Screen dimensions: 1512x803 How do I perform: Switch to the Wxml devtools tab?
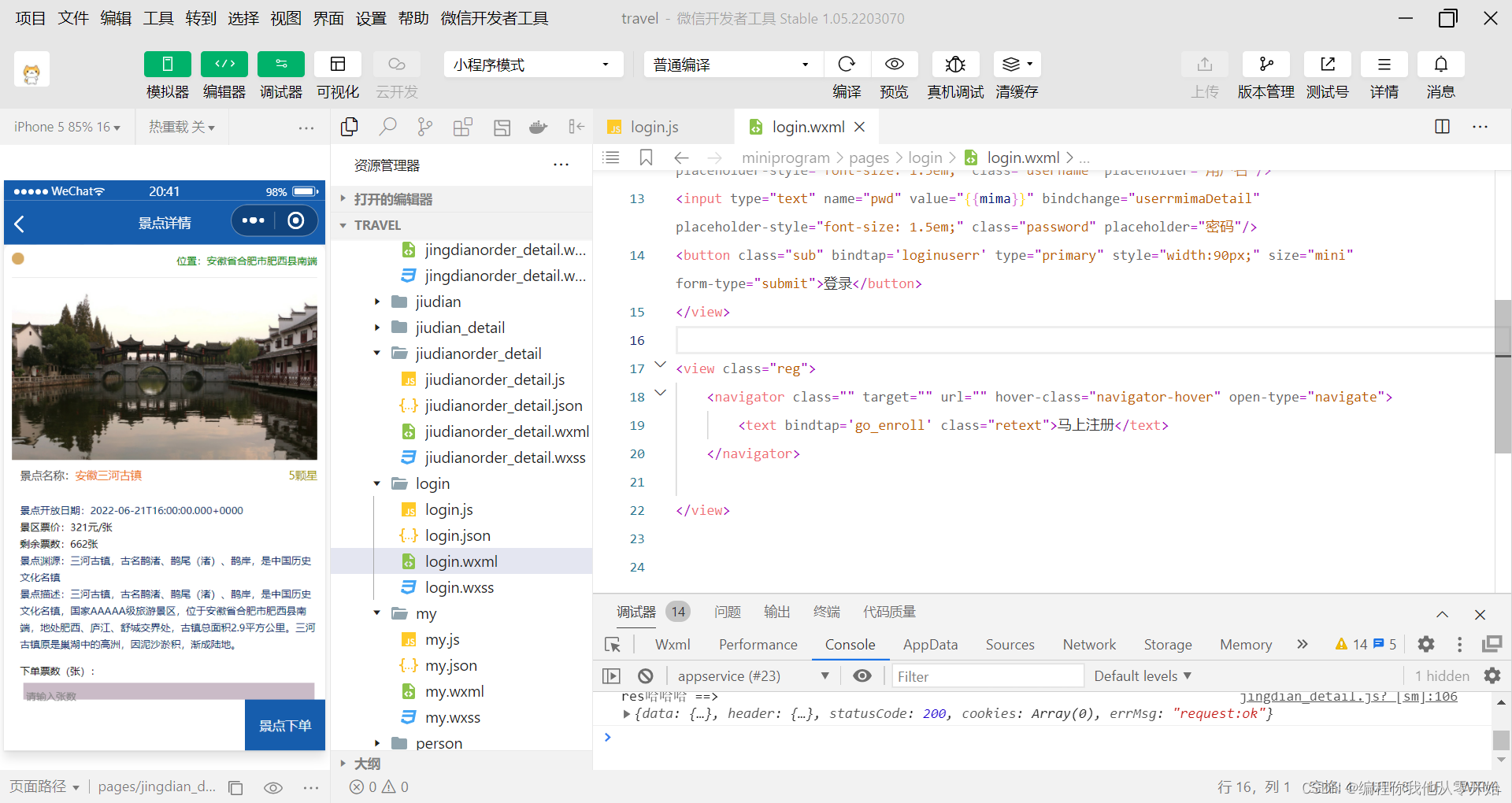673,645
